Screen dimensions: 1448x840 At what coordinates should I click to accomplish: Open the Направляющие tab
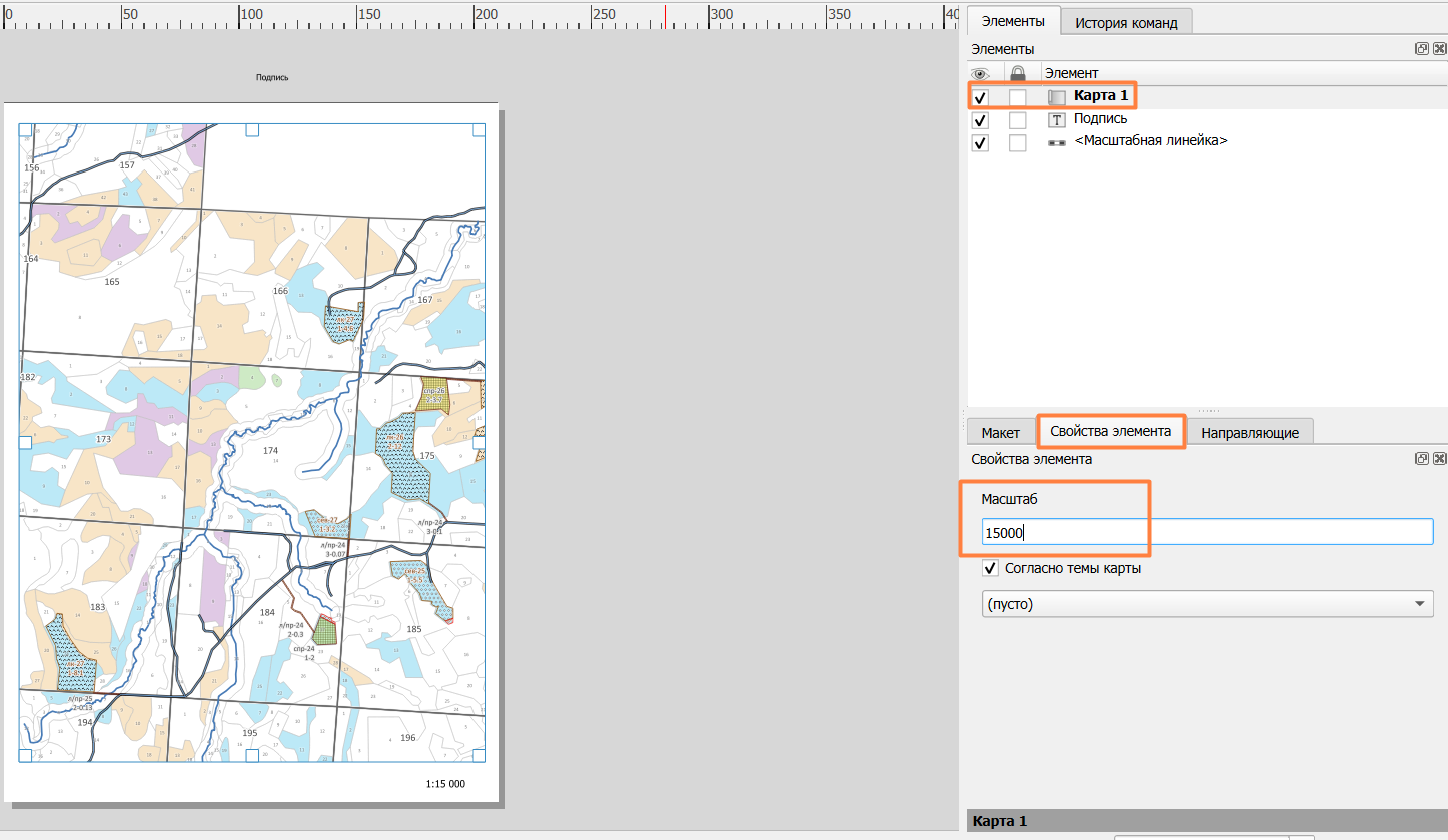pos(1250,432)
